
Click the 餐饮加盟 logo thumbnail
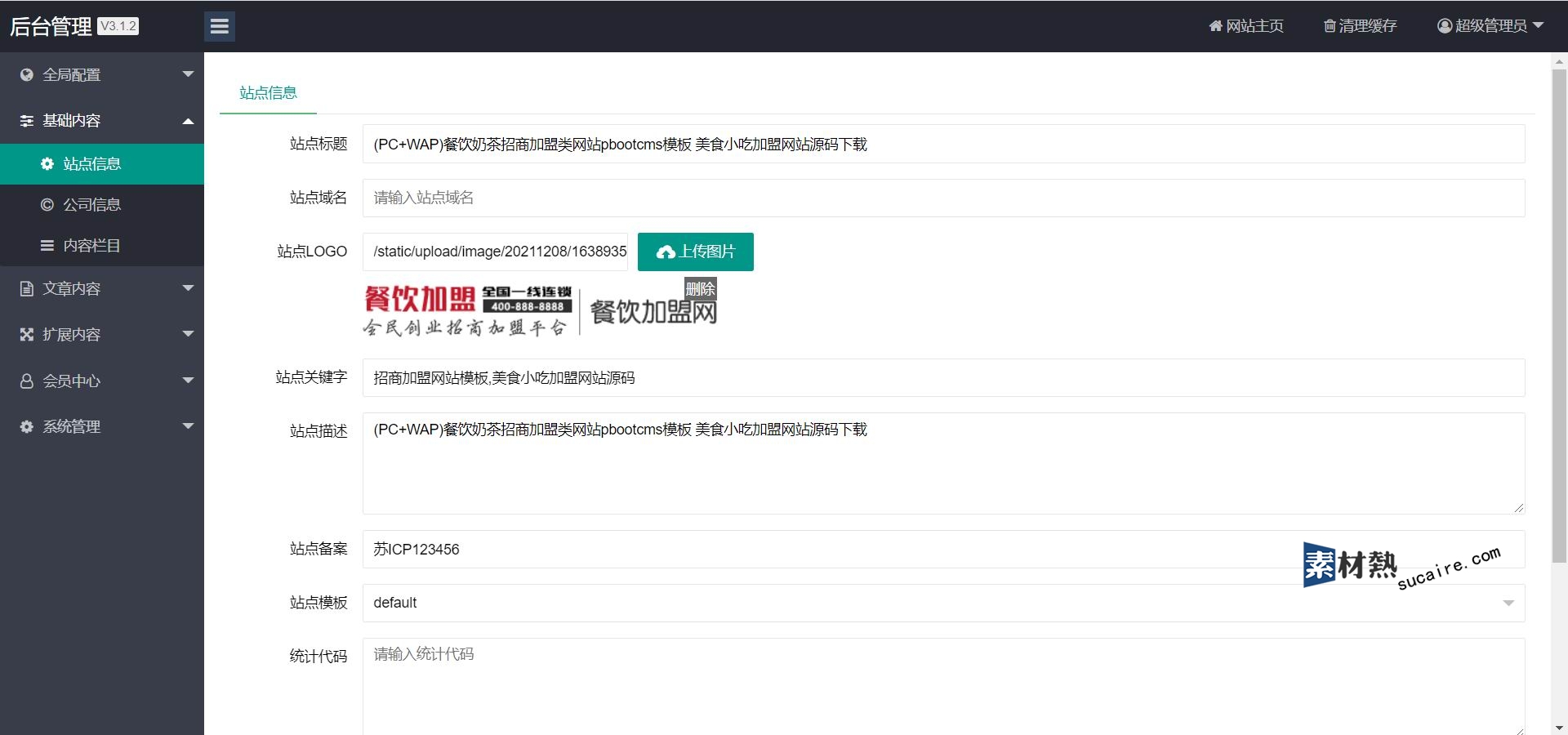pos(539,309)
